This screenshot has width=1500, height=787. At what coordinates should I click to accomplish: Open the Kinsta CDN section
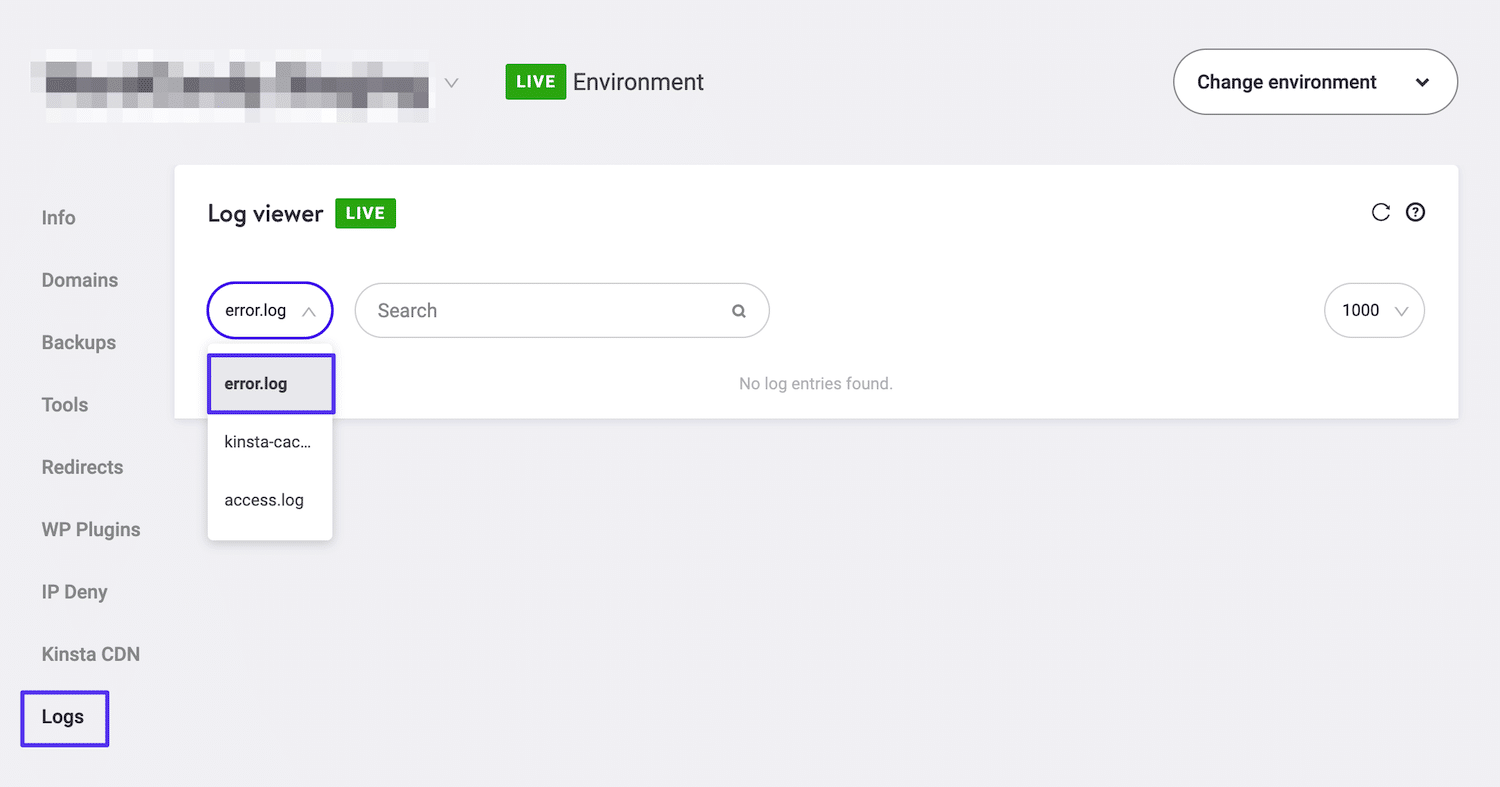90,653
